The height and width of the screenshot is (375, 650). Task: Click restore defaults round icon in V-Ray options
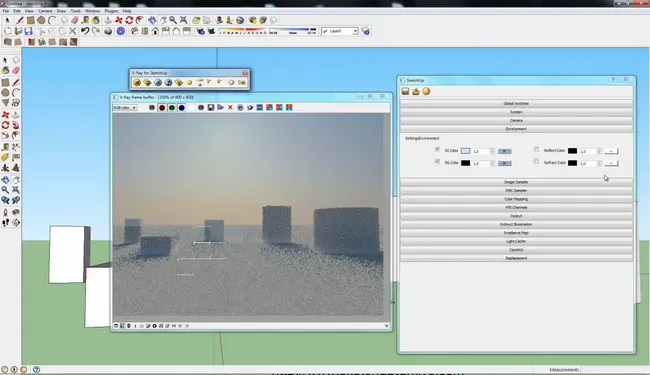[426, 92]
